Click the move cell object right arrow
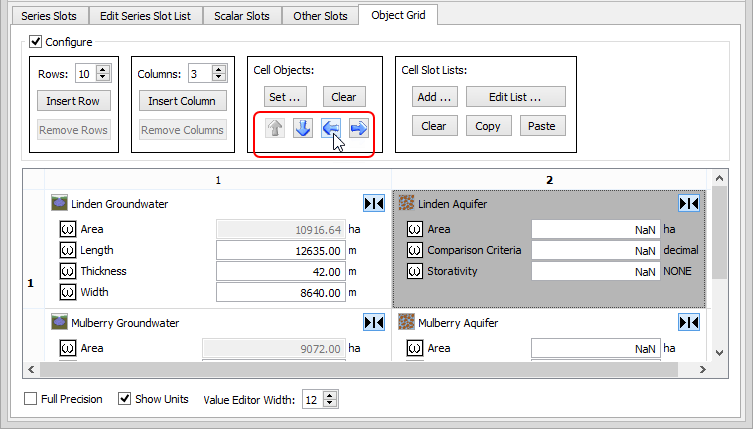The image size is (753, 429). point(359,128)
